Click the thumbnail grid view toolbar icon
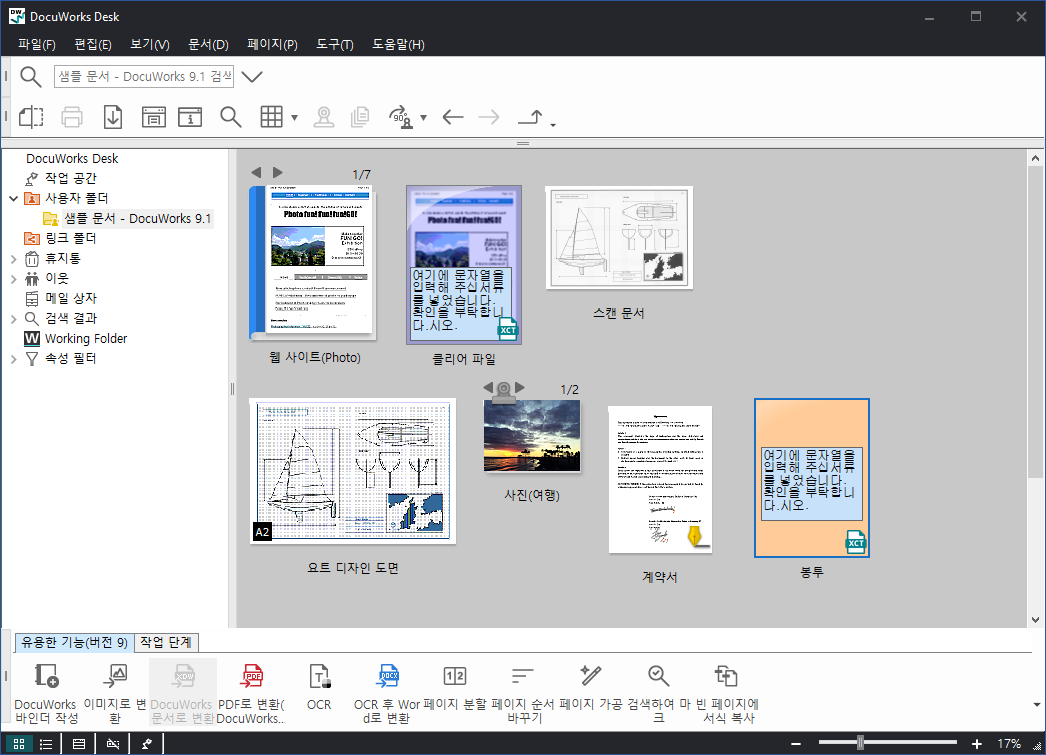 click(x=272, y=117)
